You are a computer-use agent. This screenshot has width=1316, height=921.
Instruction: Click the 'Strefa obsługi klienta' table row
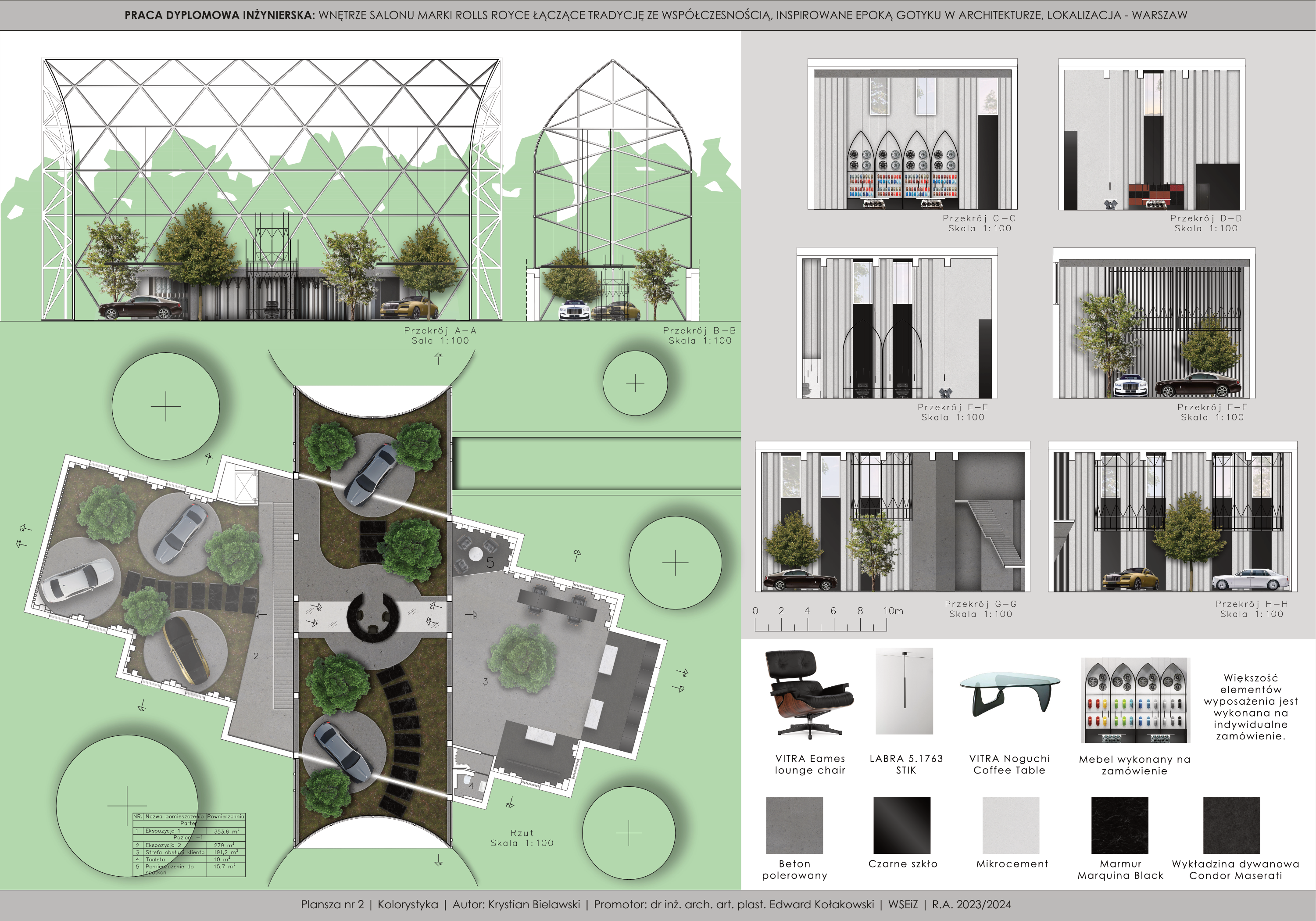(x=189, y=852)
